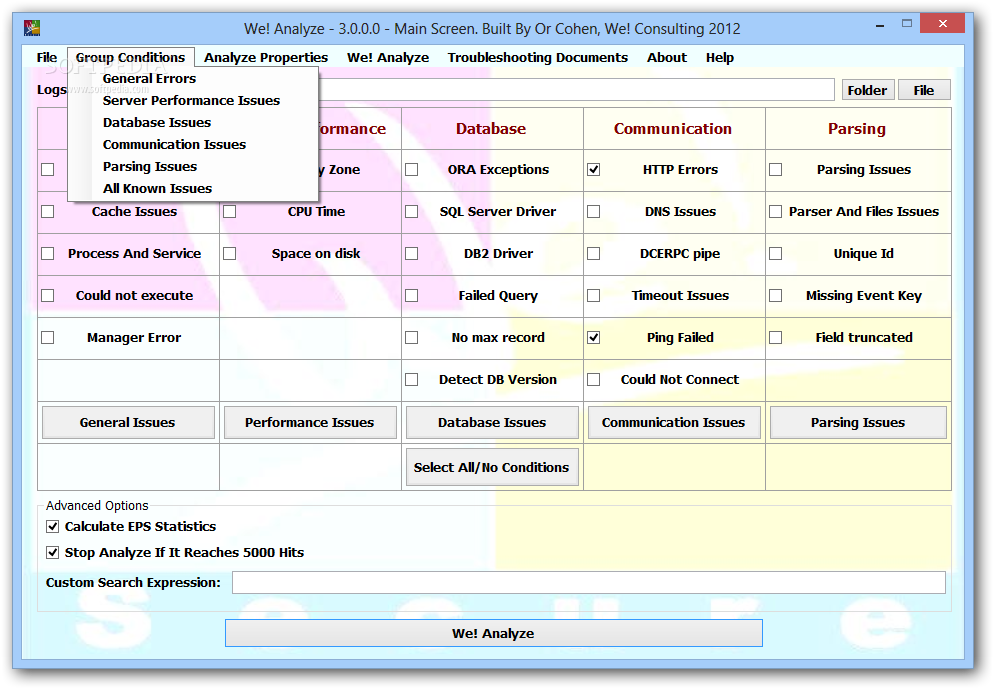Click the Parsing column header
Image resolution: width=994 pixels, height=689 pixels.
click(x=857, y=129)
